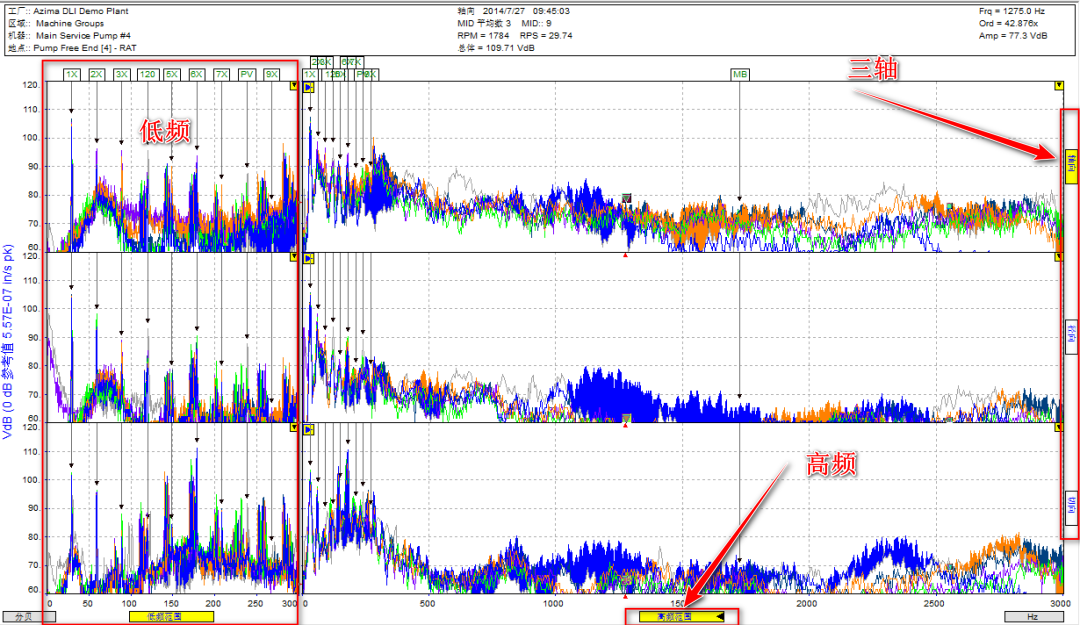Click the blue play icon beside the top spectrum
Image resolution: width=1080 pixels, height=625 pixels.
tap(310, 87)
